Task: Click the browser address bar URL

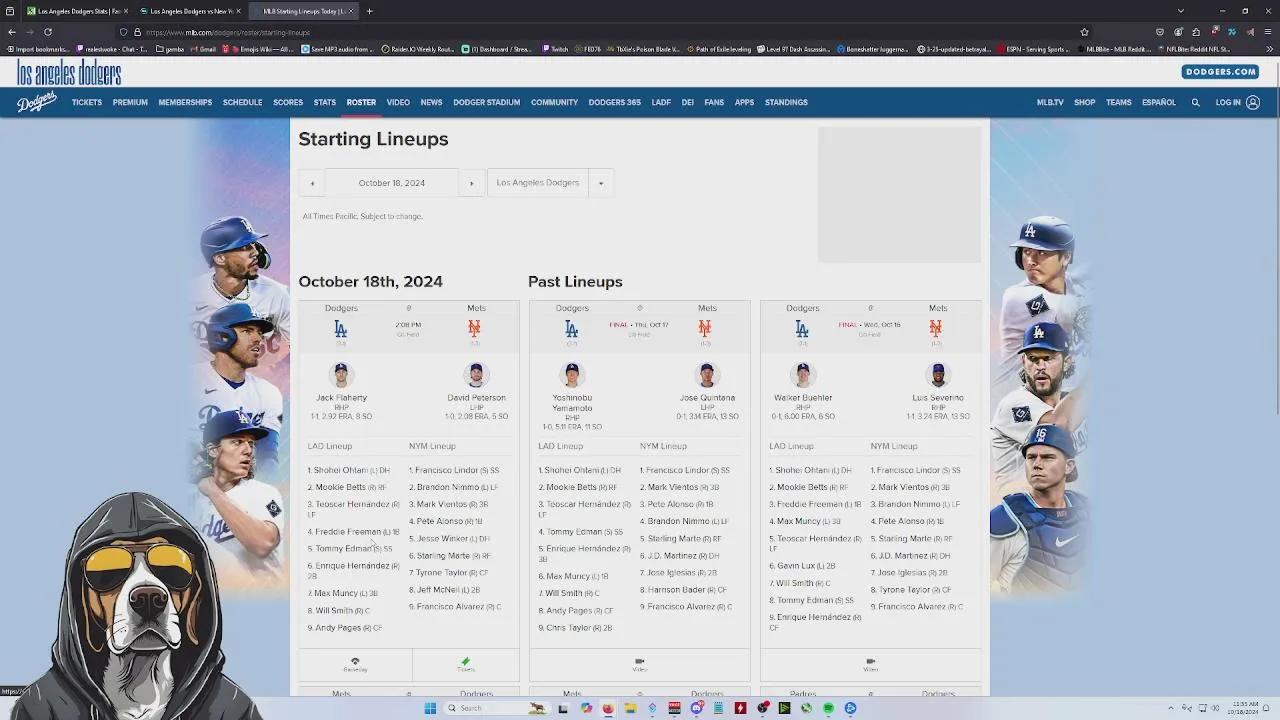Action: (228, 32)
